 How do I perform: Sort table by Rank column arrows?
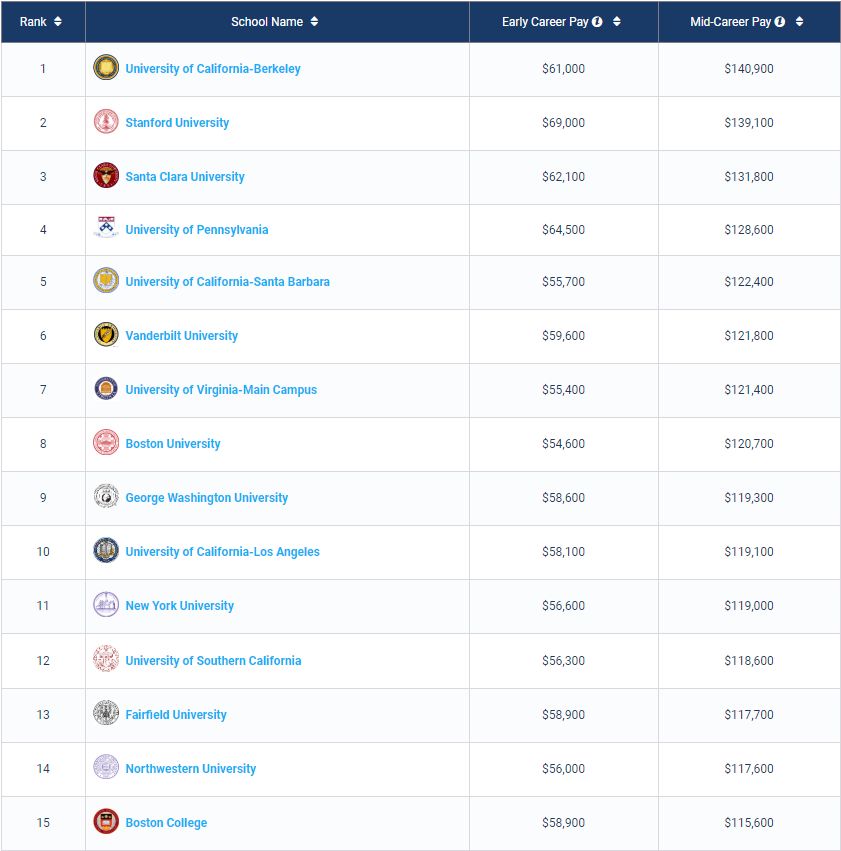pos(58,22)
